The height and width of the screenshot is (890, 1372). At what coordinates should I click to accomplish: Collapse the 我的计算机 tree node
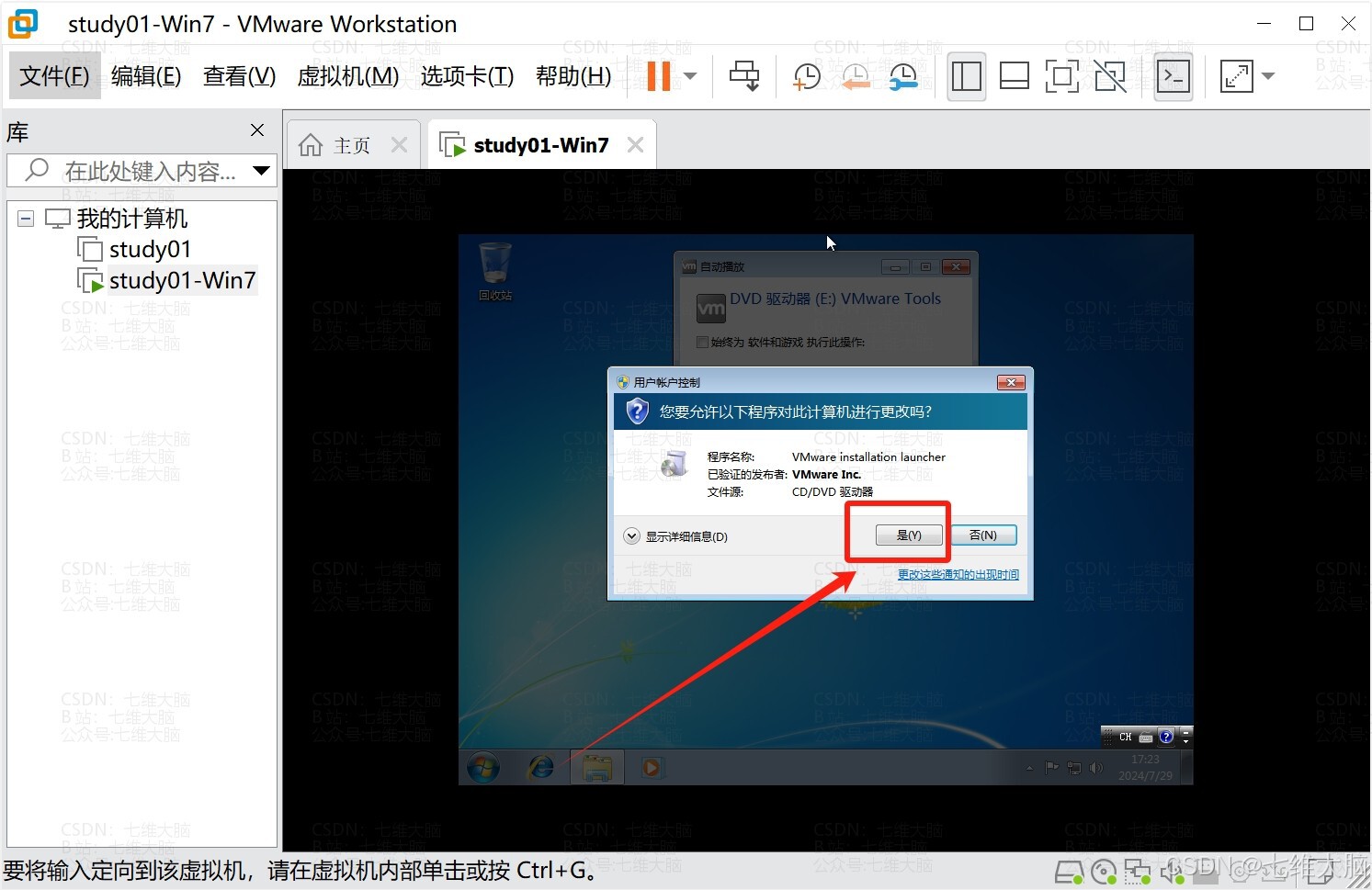click(x=26, y=219)
